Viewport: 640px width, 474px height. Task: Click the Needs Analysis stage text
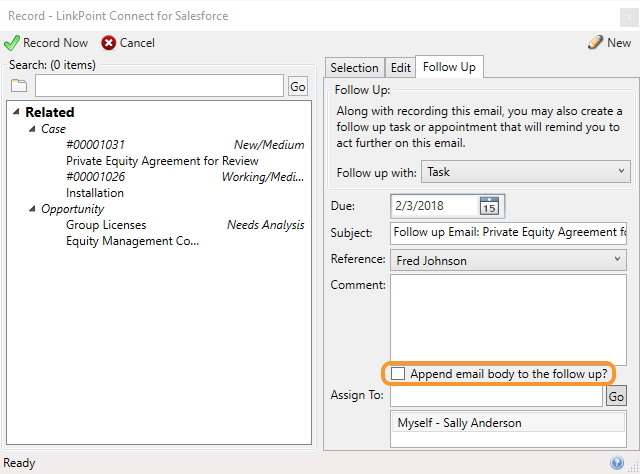266,225
